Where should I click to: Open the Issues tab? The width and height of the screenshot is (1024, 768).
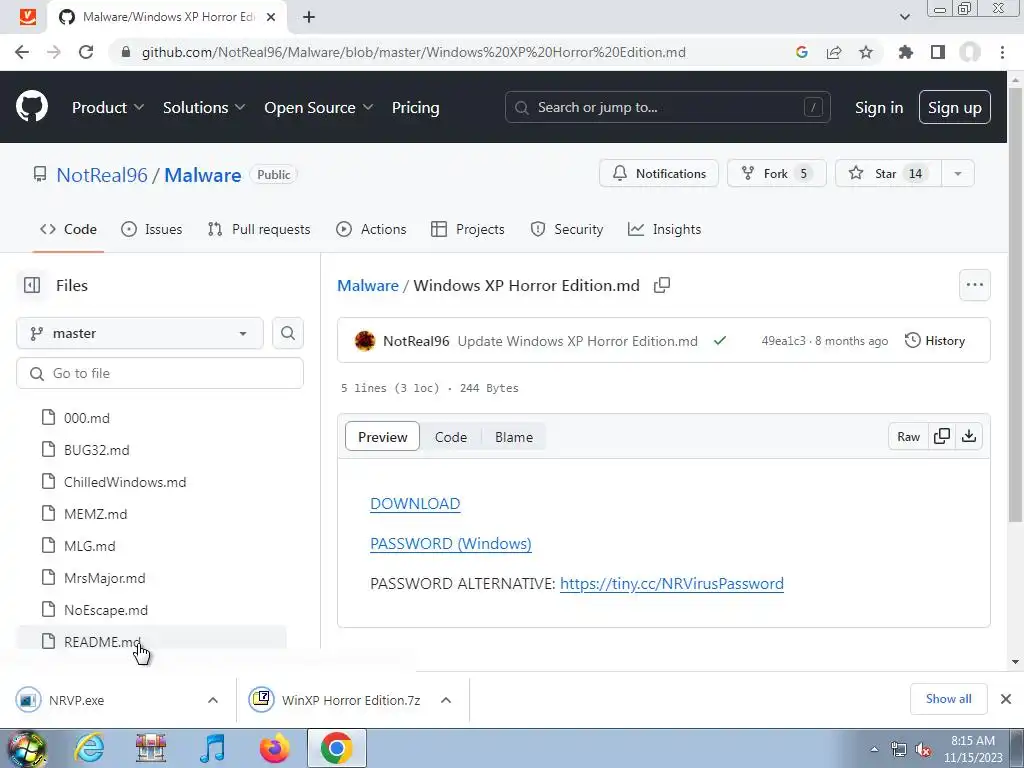point(152,229)
